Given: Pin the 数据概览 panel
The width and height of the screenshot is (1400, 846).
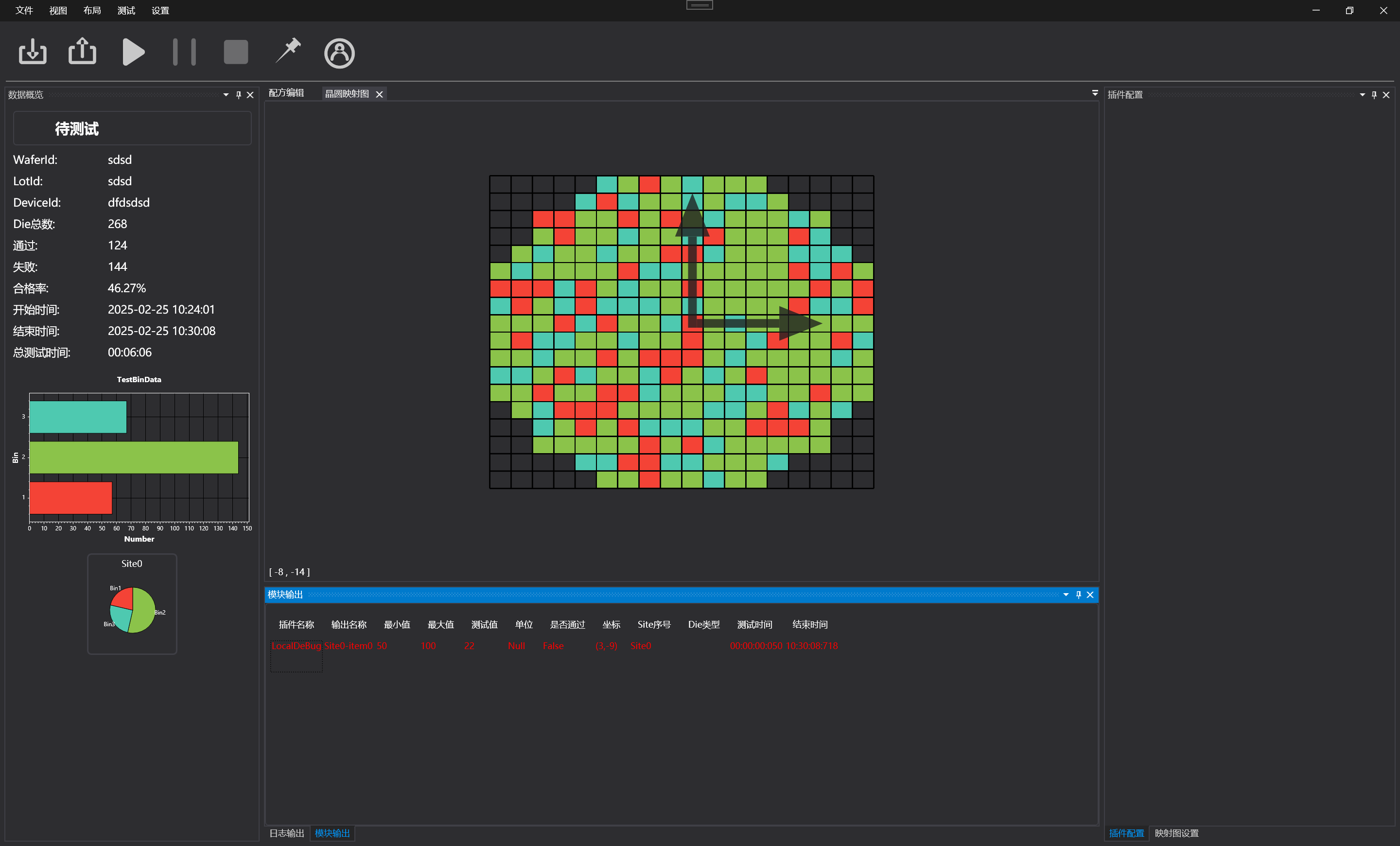Looking at the screenshot, I should click(x=239, y=95).
